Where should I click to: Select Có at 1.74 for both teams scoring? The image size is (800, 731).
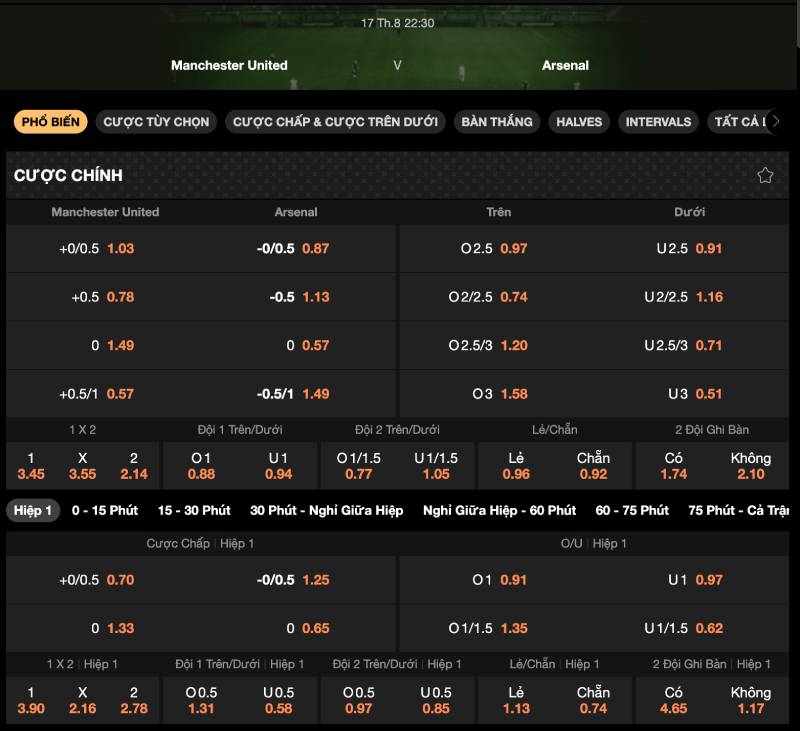coord(674,466)
